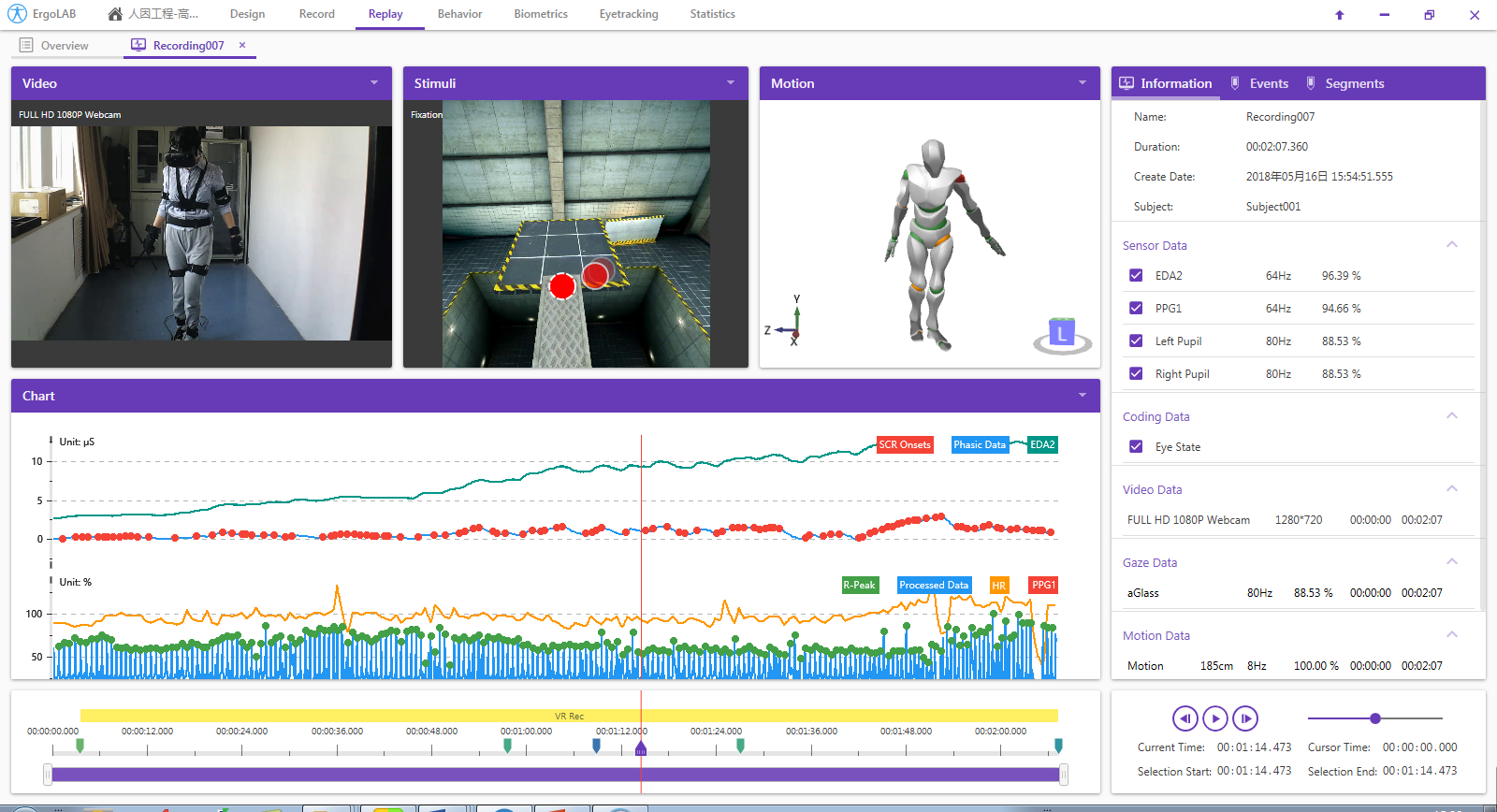Image resolution: width=1497 pixels, height=812 pixels.
Task: Click the home icon in the title bar
Action: pyautogui.click(x=115, y=14)
